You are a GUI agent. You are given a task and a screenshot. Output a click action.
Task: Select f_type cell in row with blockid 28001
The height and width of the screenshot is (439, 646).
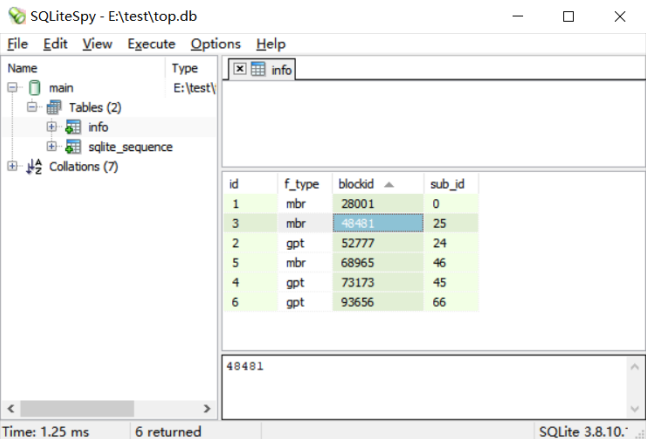[305, 204]
